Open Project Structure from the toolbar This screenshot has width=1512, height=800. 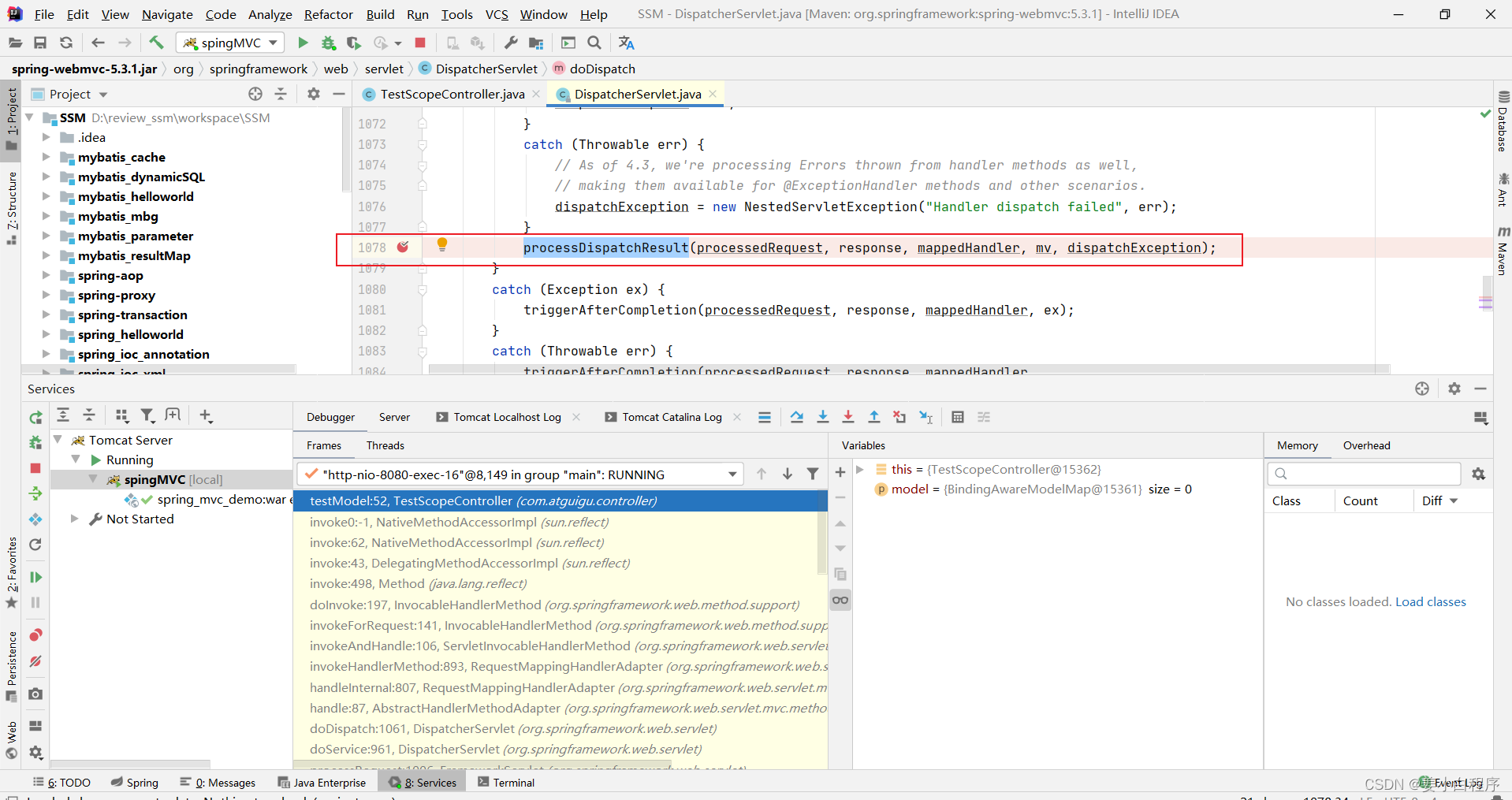(536, 43)
